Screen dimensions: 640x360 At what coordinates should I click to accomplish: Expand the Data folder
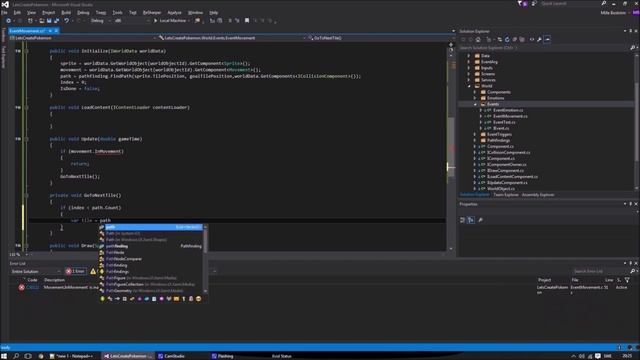[469, 56]
